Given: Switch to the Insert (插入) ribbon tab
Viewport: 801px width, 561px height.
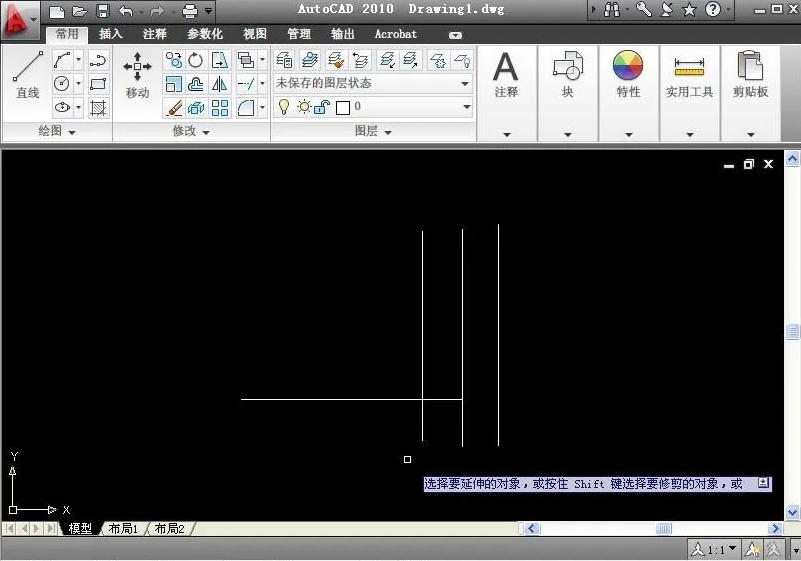Looking at the screenshot, I should click(x=111, y=34).
